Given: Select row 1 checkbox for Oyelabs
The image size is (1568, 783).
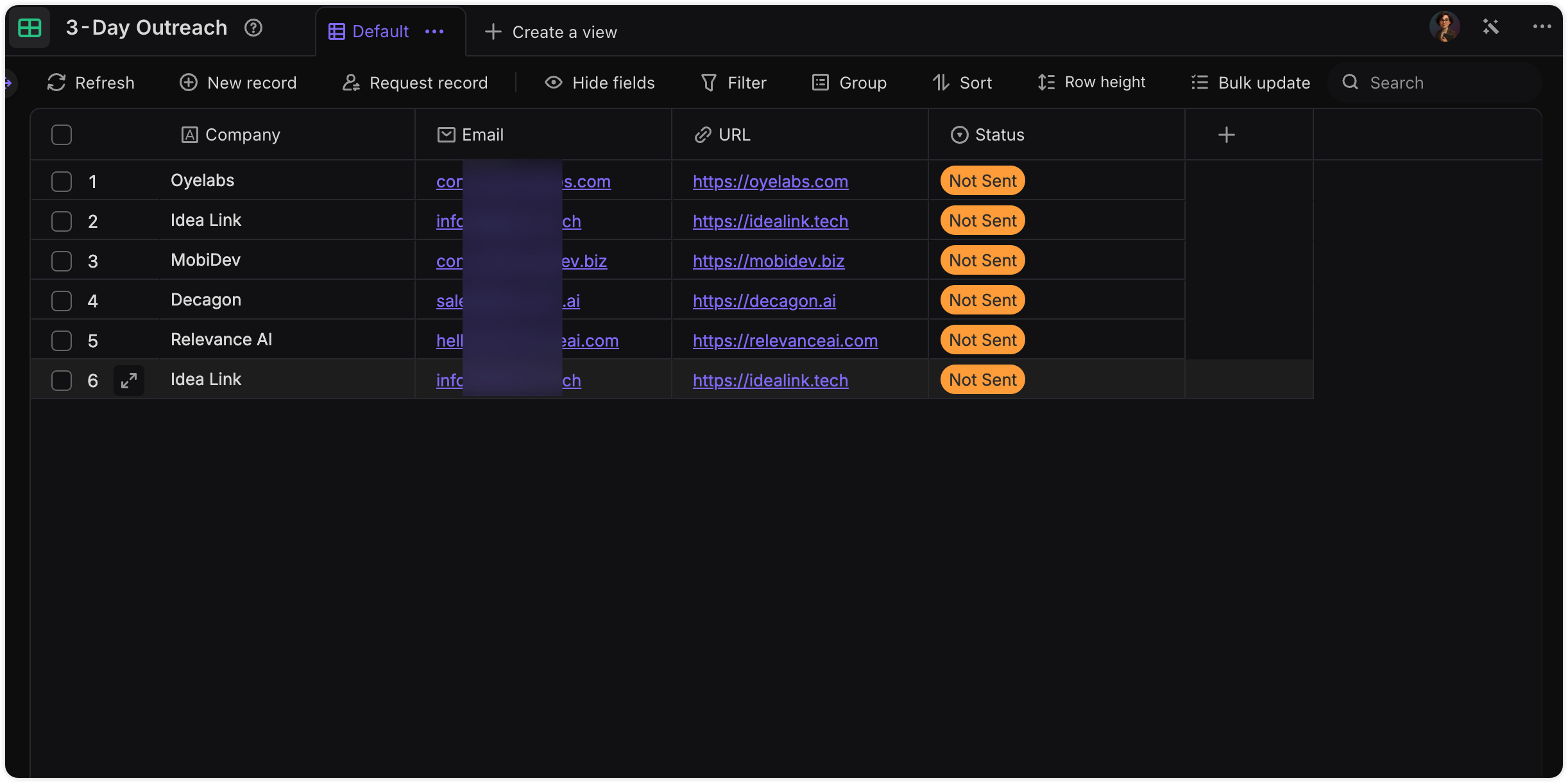Looking at the screenshot, I should coord(62,182).
